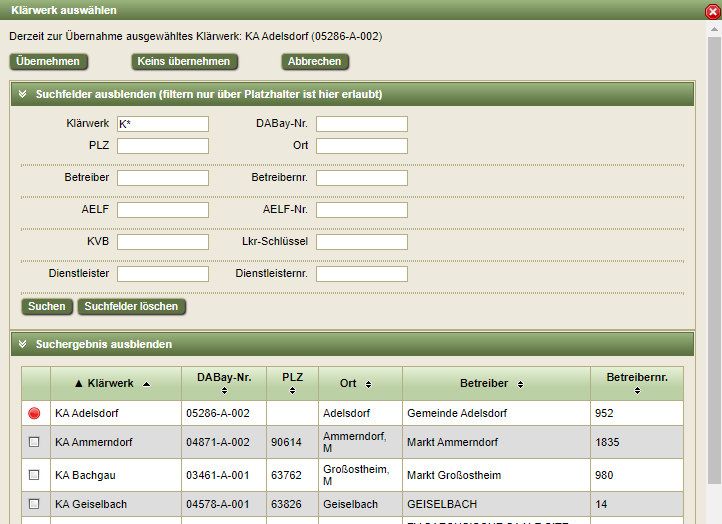The height and width of the screenshot is (524, 722).
Task: Click the Suchen search button
Action: [46, 306]
